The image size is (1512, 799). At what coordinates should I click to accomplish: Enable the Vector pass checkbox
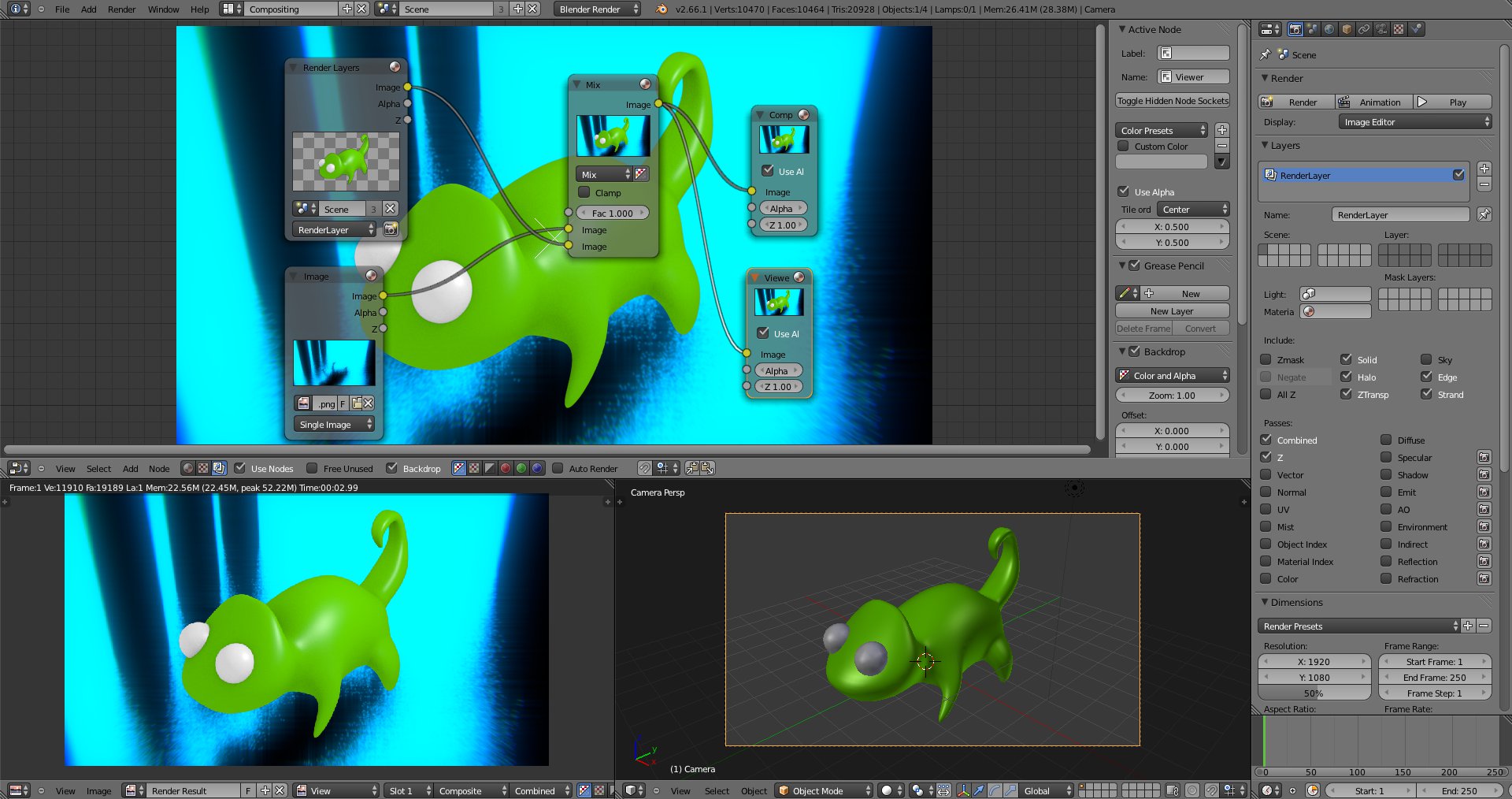[1266, 474]
